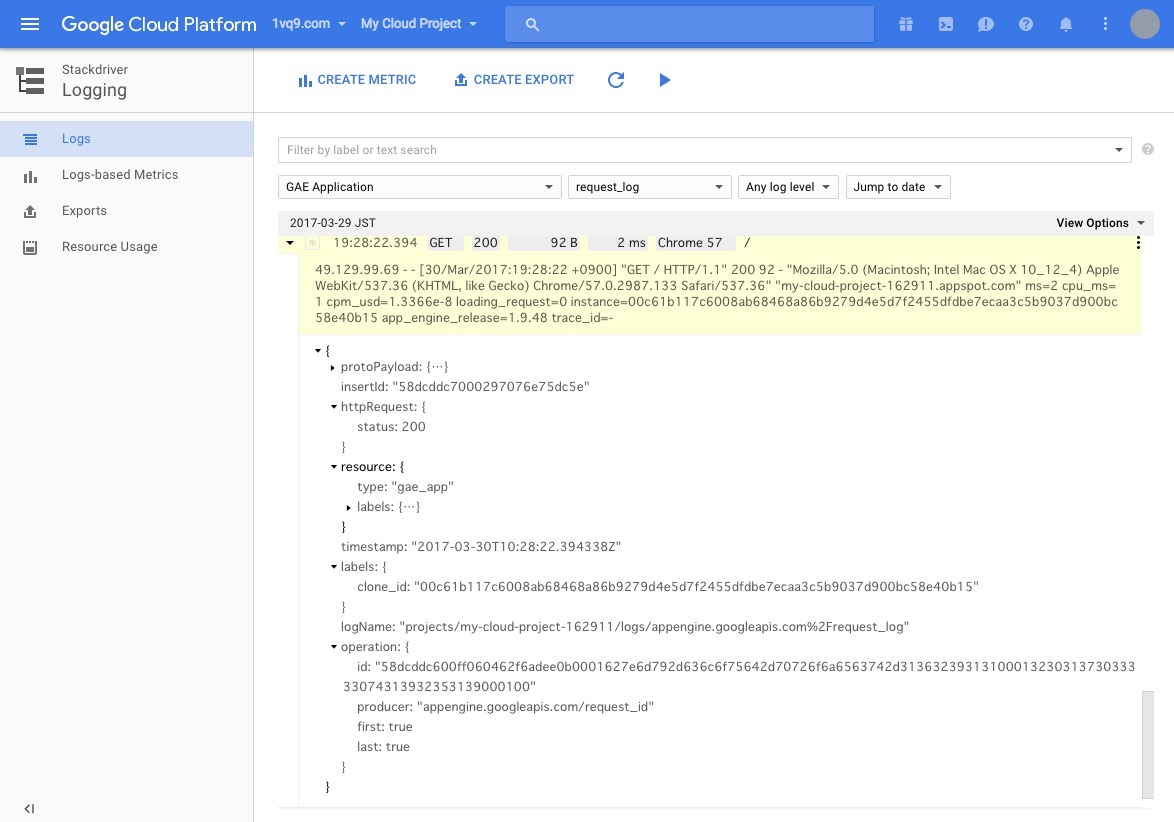Click the type "gae_app" field
1174x822 pixels.
click(405, 487)
